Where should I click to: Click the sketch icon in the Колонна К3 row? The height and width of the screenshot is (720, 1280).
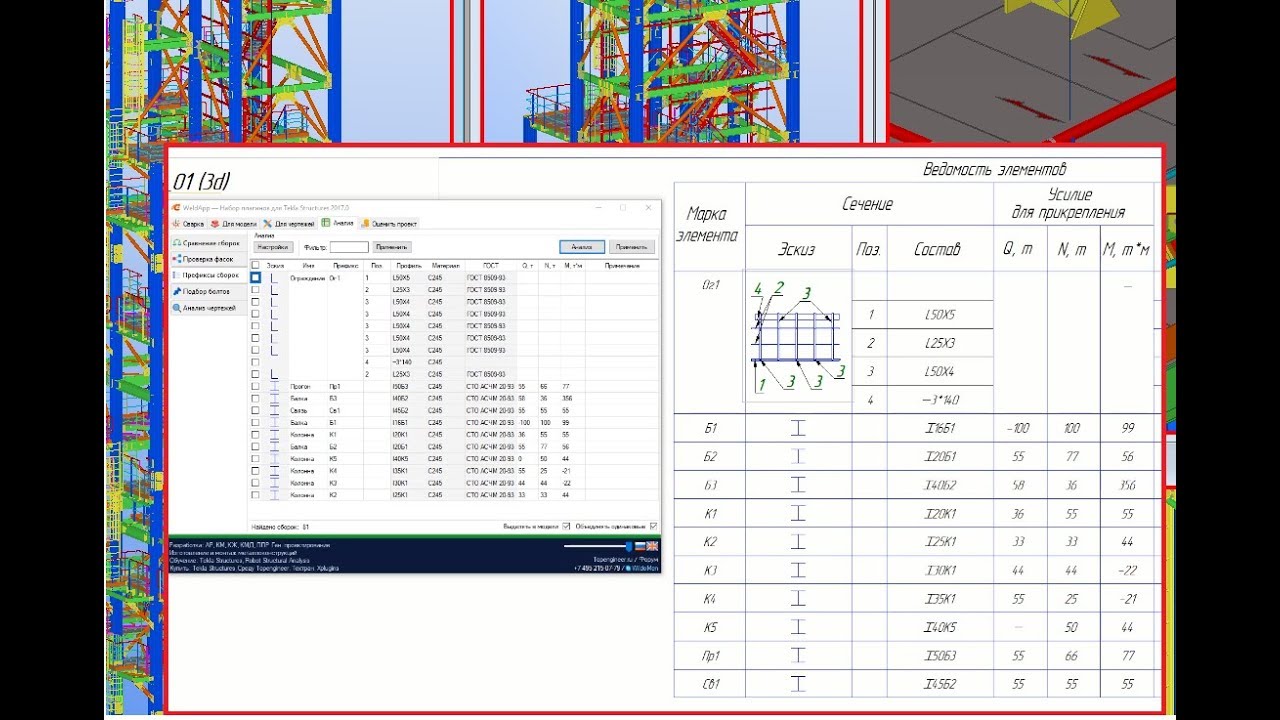[274, 482]
